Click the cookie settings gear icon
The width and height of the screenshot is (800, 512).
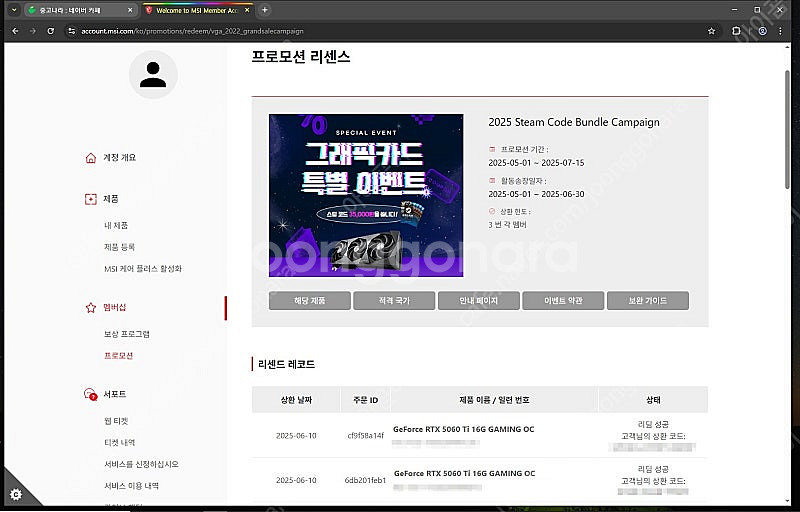16,494
